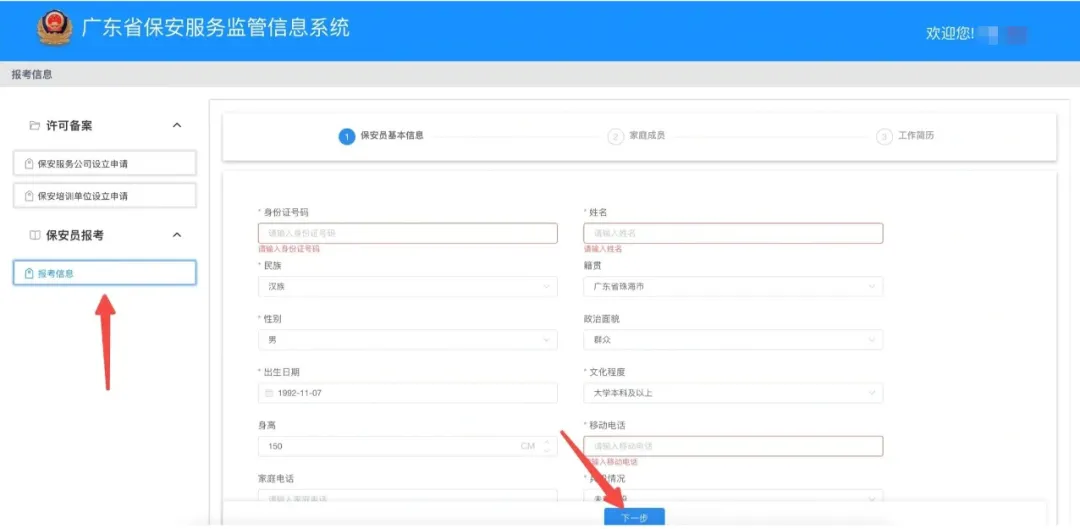Click the 广东省保安服务监管信息系统 title
This screenshot has height=529, width=1080.
pyautogui.click(x=216, y=28)
